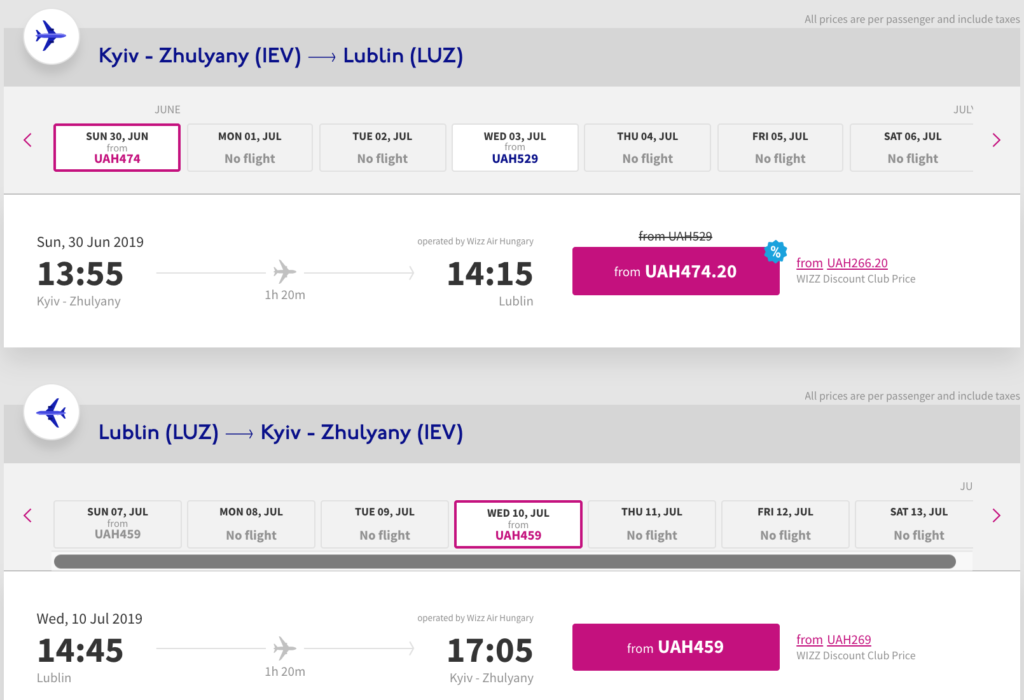Choose the UAH474.20 outbound fare button

click(675, 271)
